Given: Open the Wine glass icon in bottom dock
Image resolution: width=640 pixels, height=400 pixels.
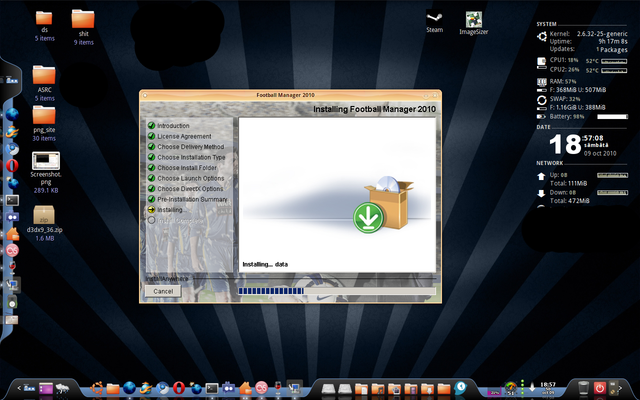Looking at the screenshot, I should tap(278, 388).
